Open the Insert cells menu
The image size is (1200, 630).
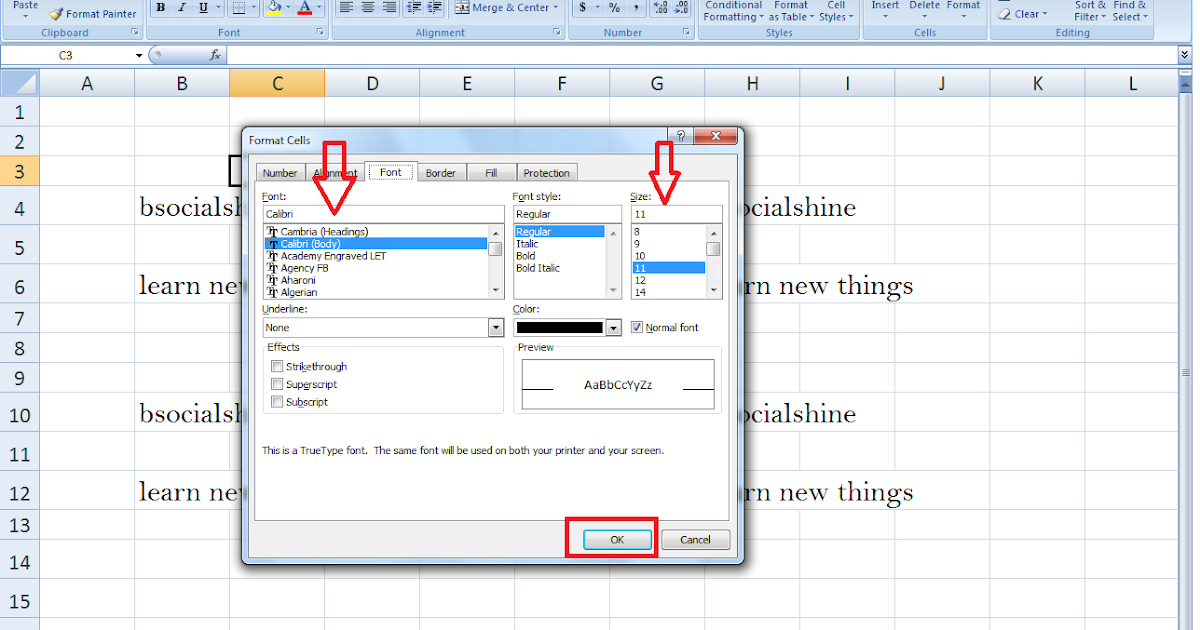(x=885, y=11)
